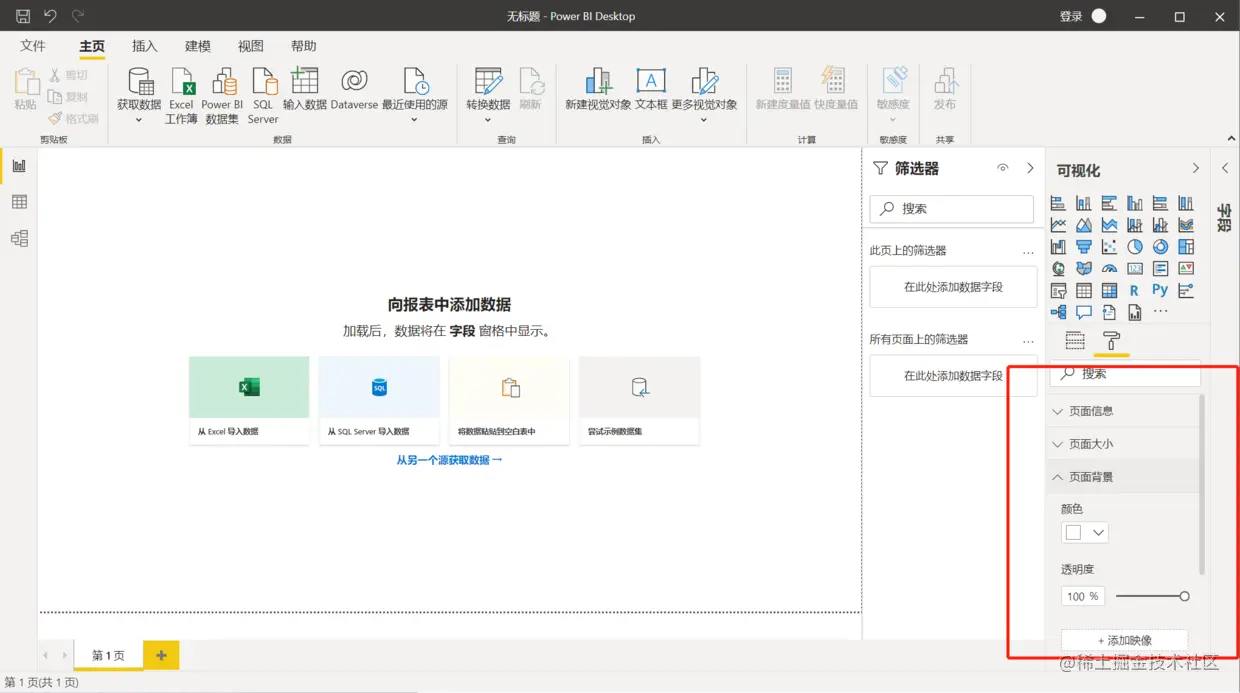Open the Dataverse connector

(x=354, y=89)
